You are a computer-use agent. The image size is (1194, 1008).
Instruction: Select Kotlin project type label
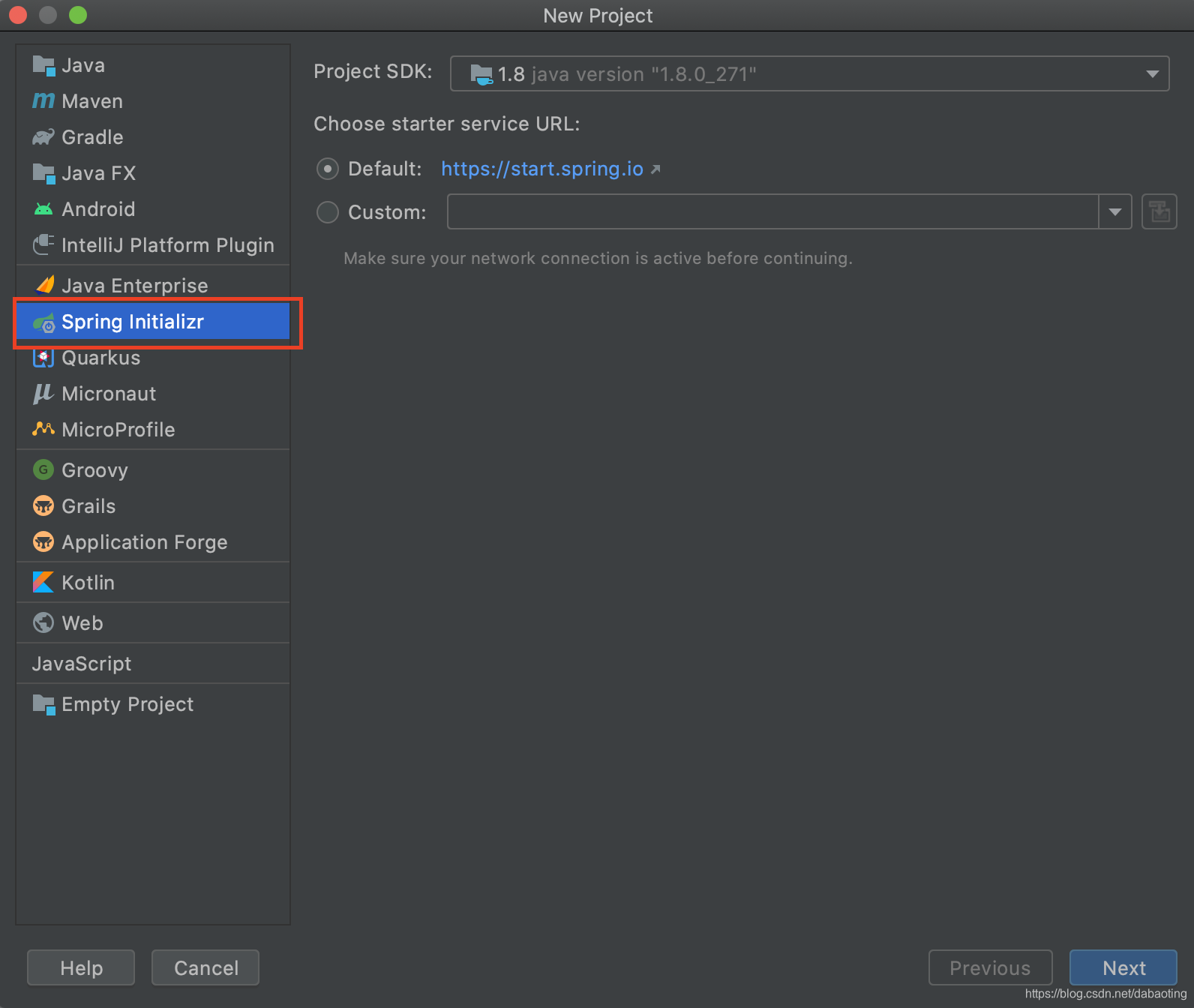coord(88,583)
